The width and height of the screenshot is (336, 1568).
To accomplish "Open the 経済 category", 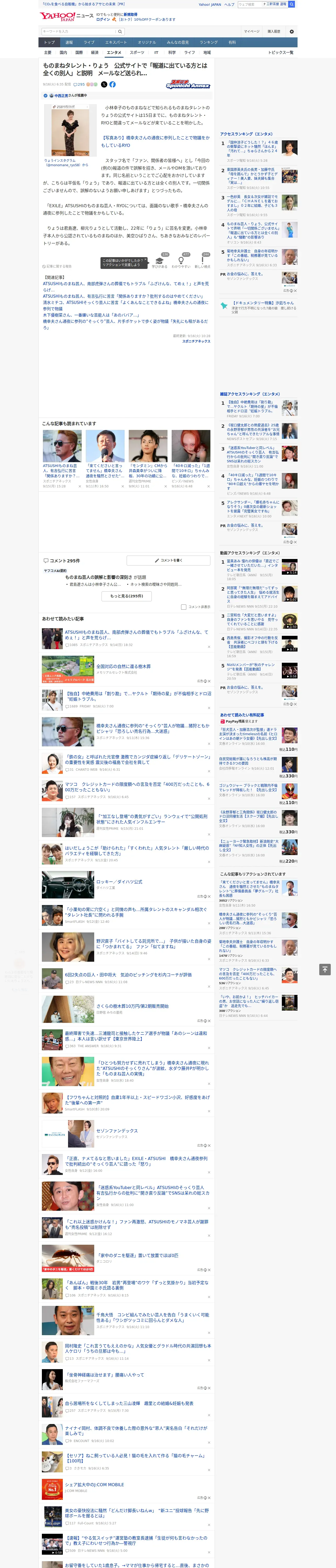I will coord(94,52).
